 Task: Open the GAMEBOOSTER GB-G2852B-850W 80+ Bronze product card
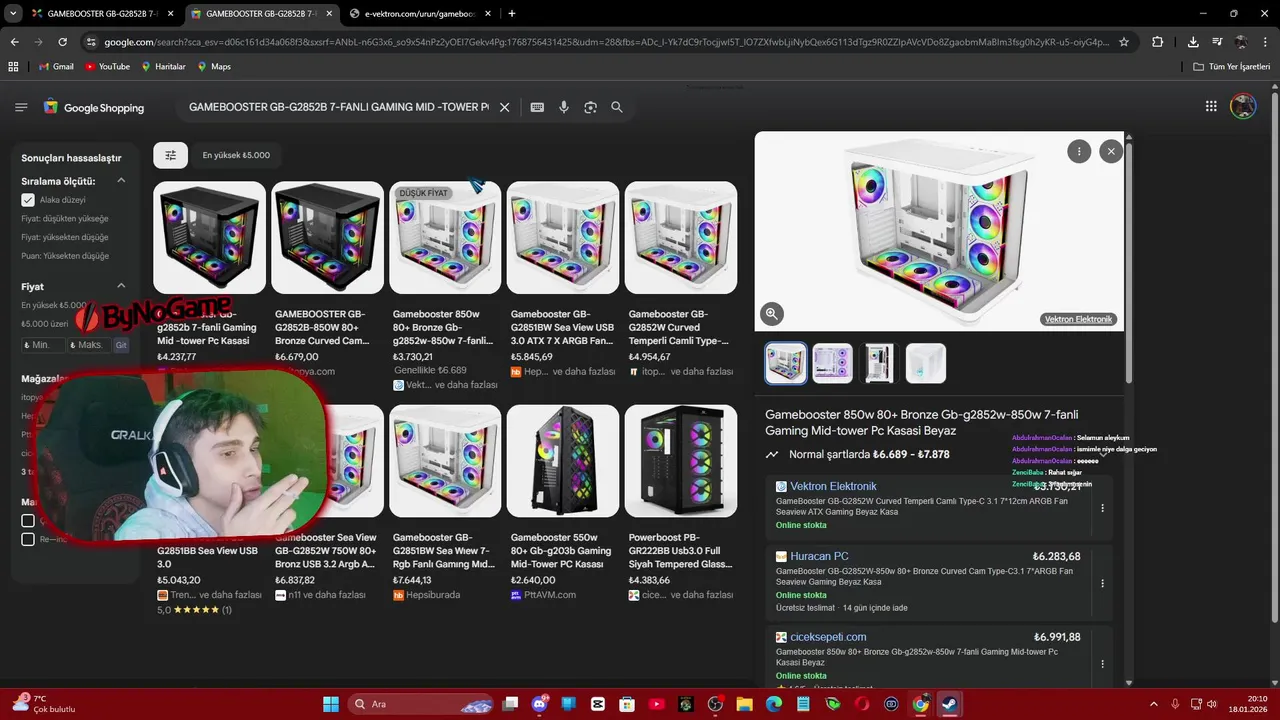point(327,280)
